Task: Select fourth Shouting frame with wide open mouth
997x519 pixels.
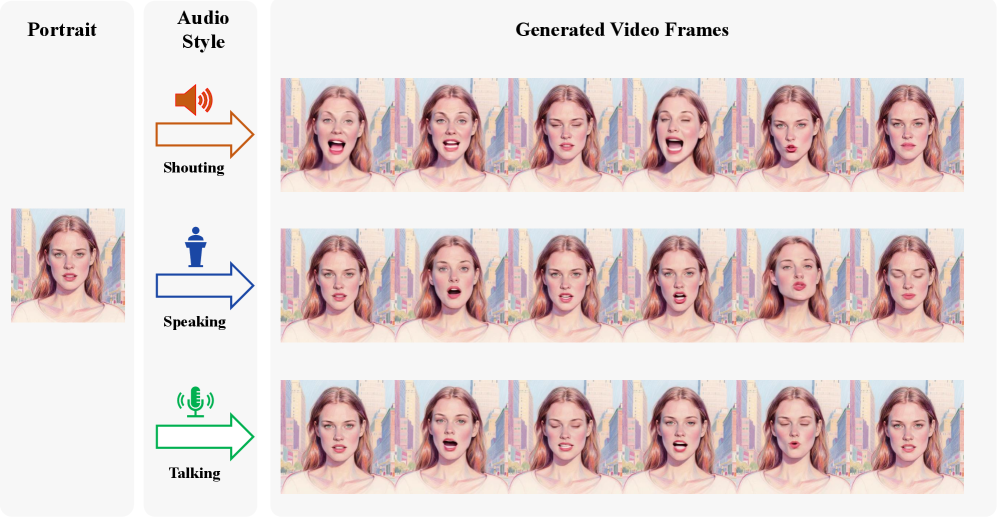Action: coord(679,135)
